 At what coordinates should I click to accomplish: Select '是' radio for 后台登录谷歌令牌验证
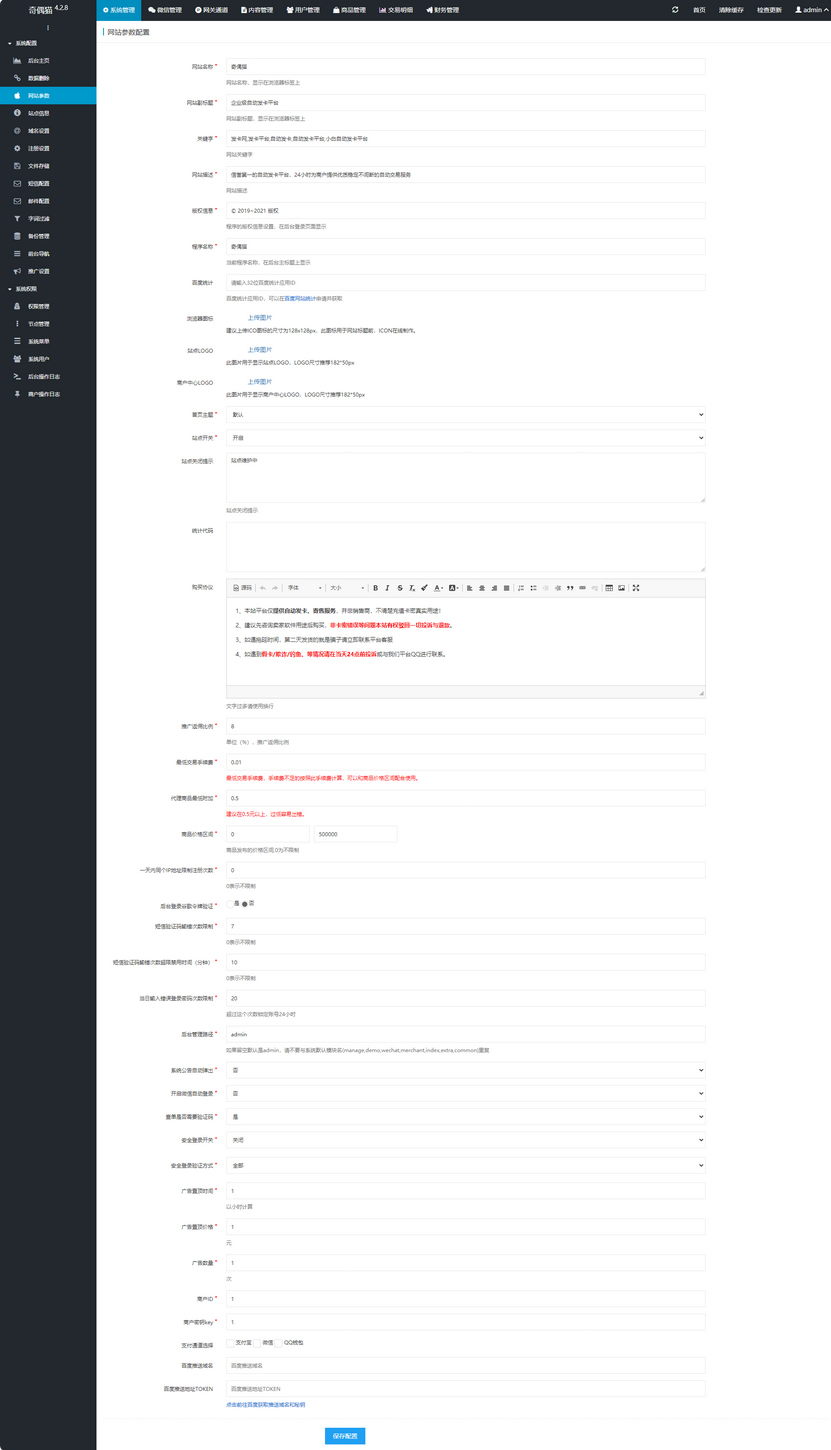coord(231,903)
